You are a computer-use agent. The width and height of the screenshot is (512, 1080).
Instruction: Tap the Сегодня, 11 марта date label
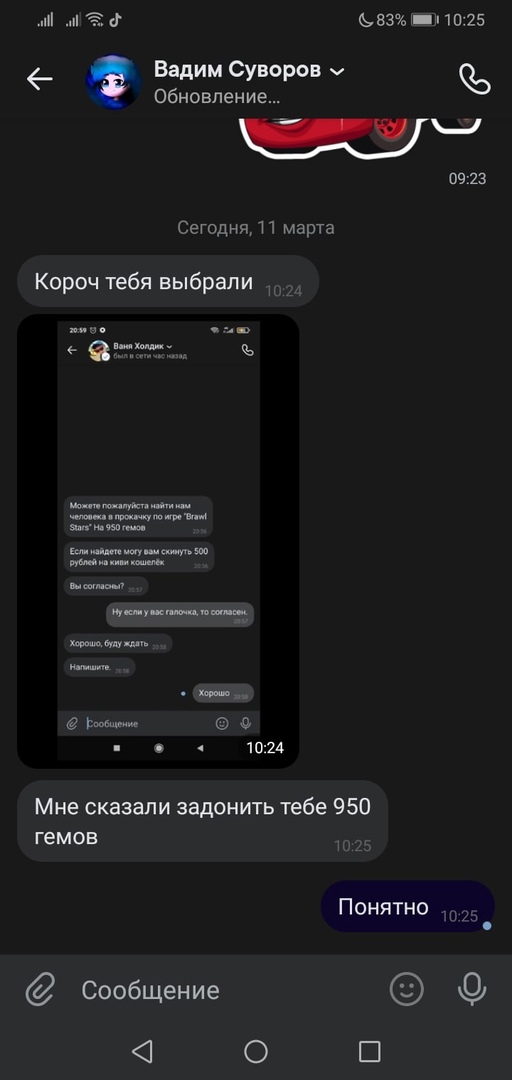(256, 227)
